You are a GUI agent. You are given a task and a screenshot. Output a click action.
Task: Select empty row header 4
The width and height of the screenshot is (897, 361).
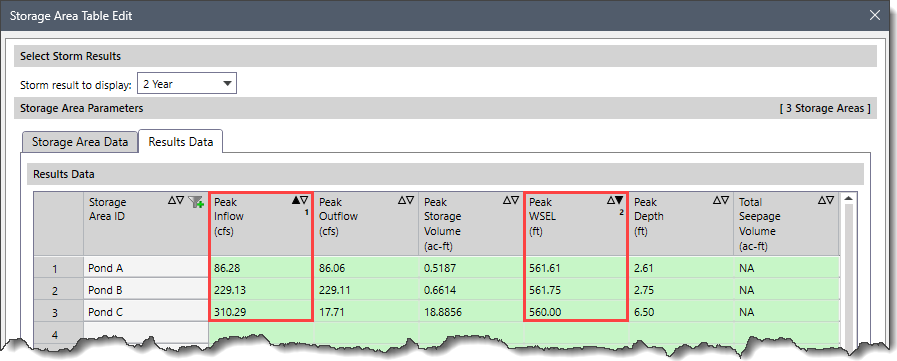coord(58,334)
